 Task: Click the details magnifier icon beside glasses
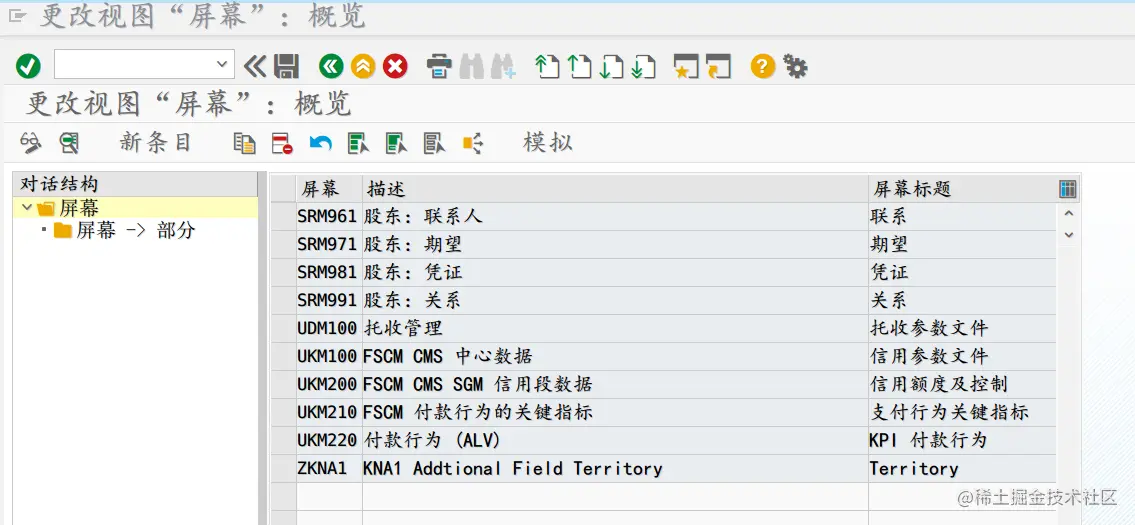coord(69,143)
